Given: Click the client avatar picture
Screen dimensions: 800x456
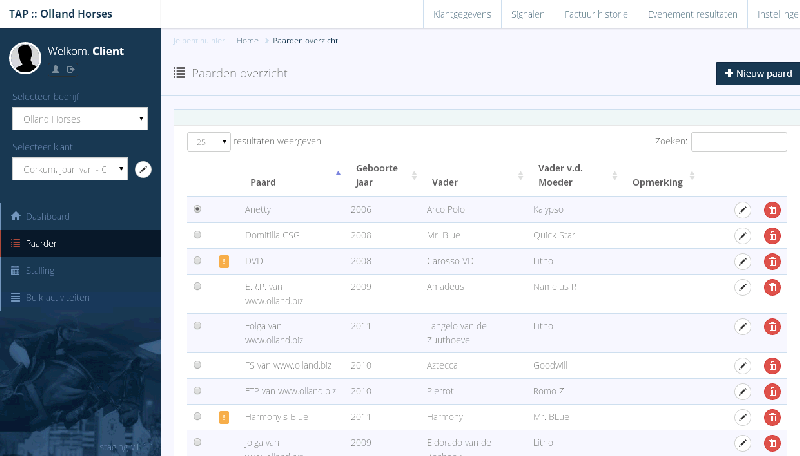Looking at the screenshot, I should (25, 58).
